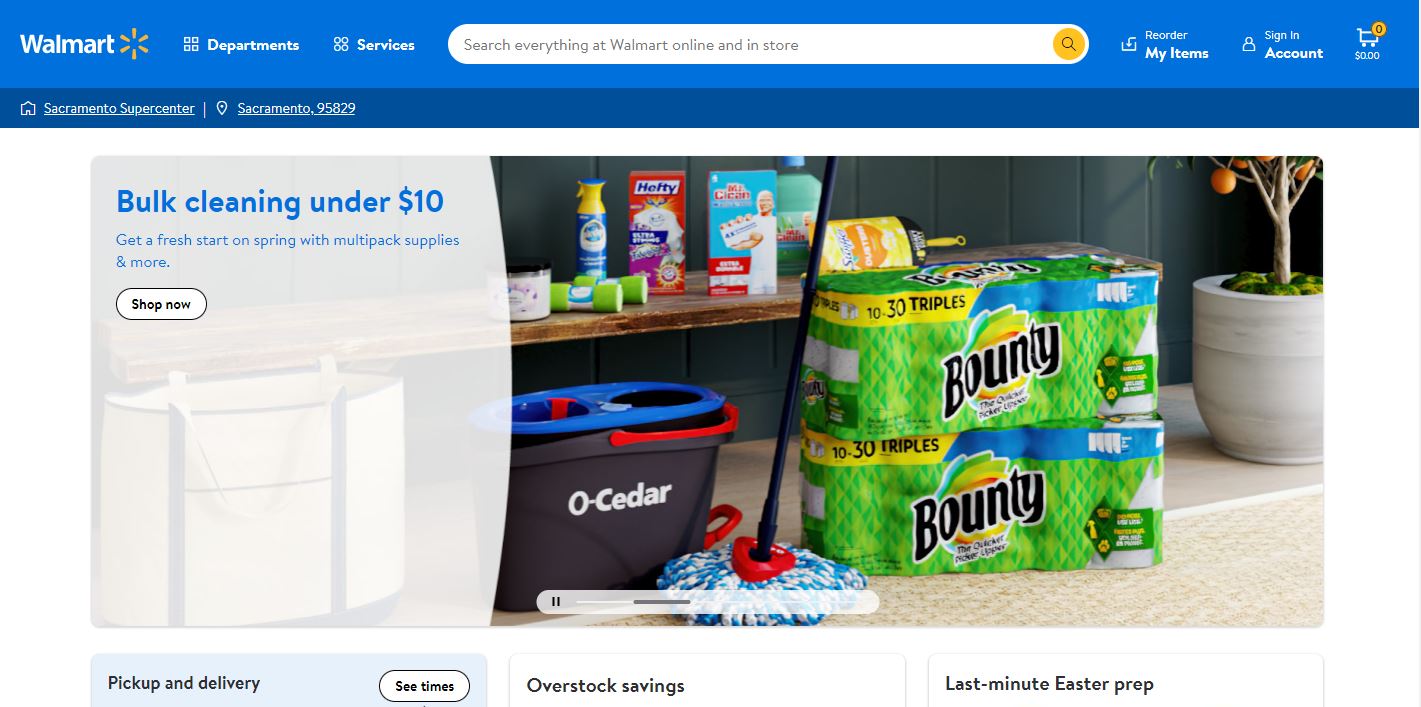
Task: Focus the Walmart search input field
Action: pyautogui.click(x=750, y=44)
